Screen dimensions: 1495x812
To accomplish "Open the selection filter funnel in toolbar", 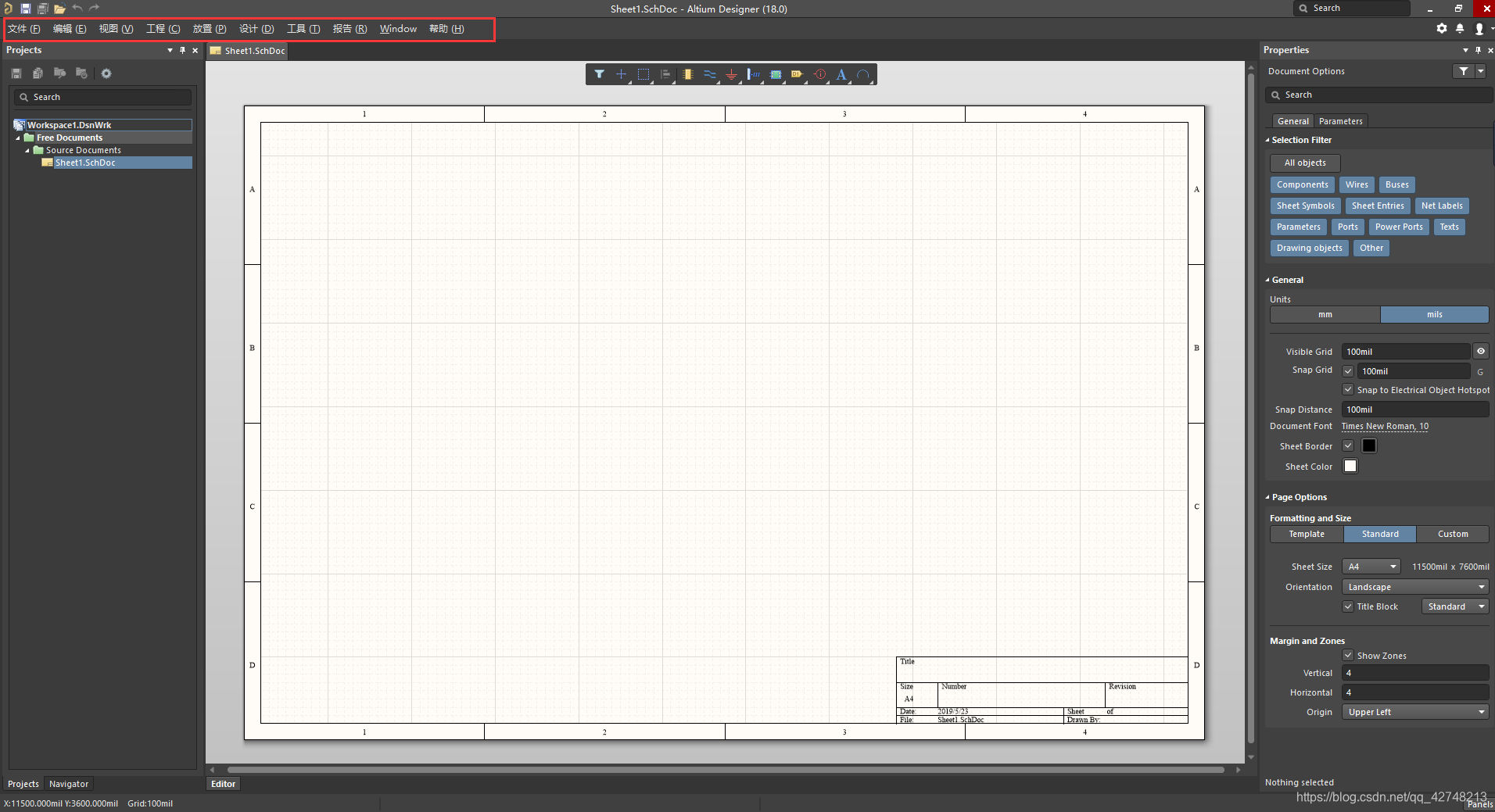I will coord(599,74).
